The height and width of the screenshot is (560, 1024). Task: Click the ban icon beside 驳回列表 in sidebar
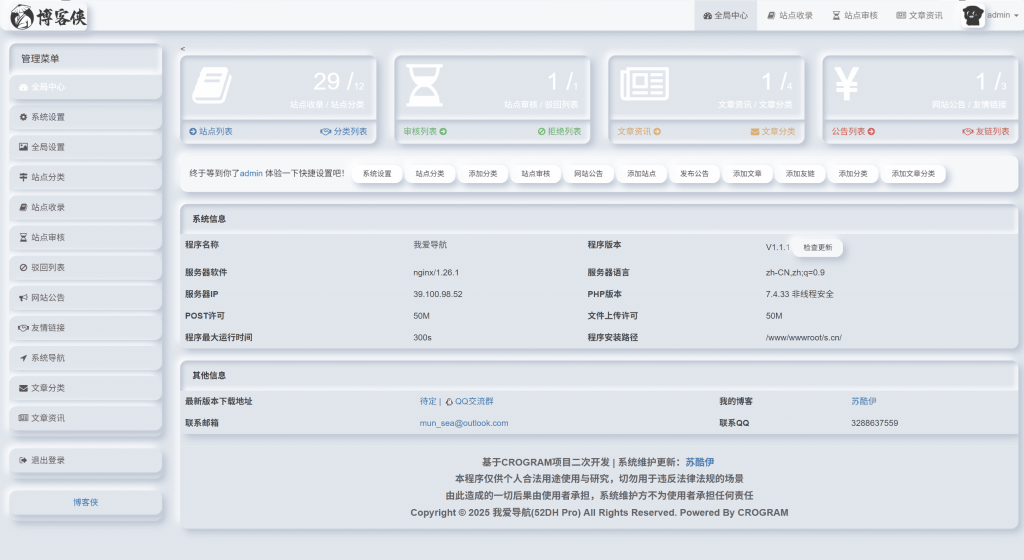pos(24,268)
